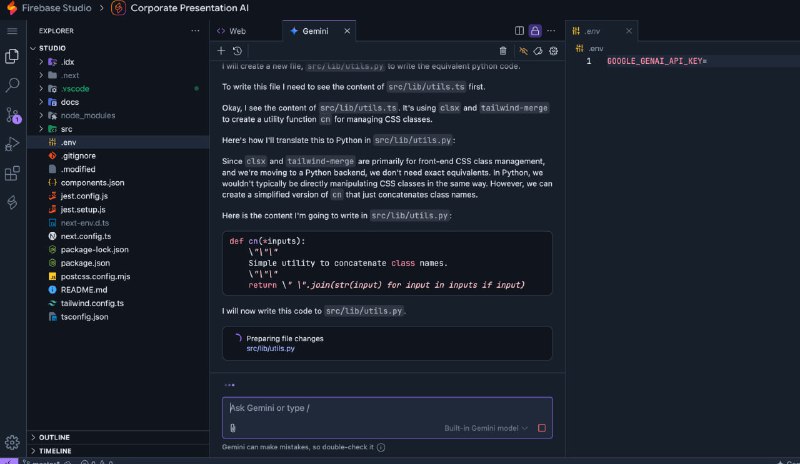Open the Search view icon
This screenshot has width=800, height=464.
pos(12,85)
